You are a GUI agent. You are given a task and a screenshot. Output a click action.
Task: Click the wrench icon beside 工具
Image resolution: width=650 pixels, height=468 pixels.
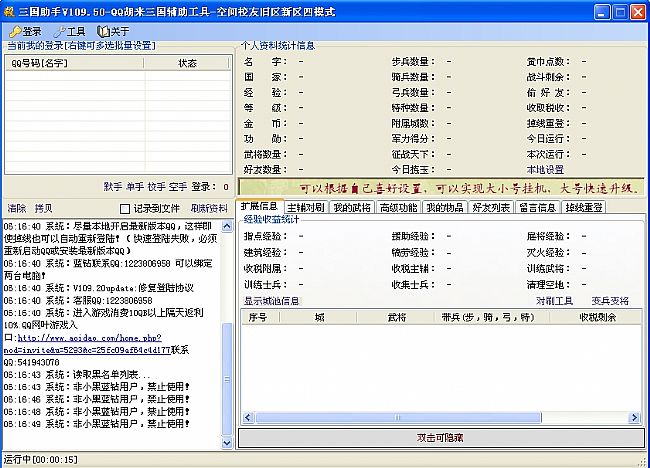[x=60, y=32]
